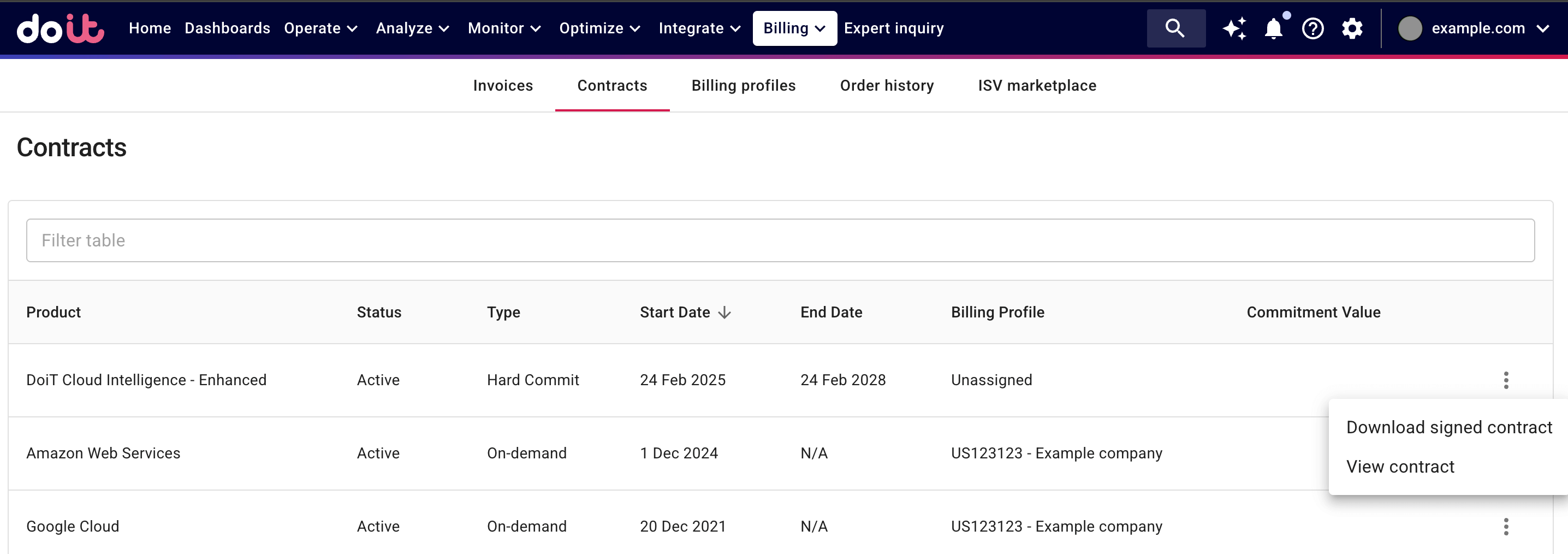Click 'DoiT Cloud Intelligence - Enhanced' product cell
This screenshot has width=1568, height=554.
[146, 380]
